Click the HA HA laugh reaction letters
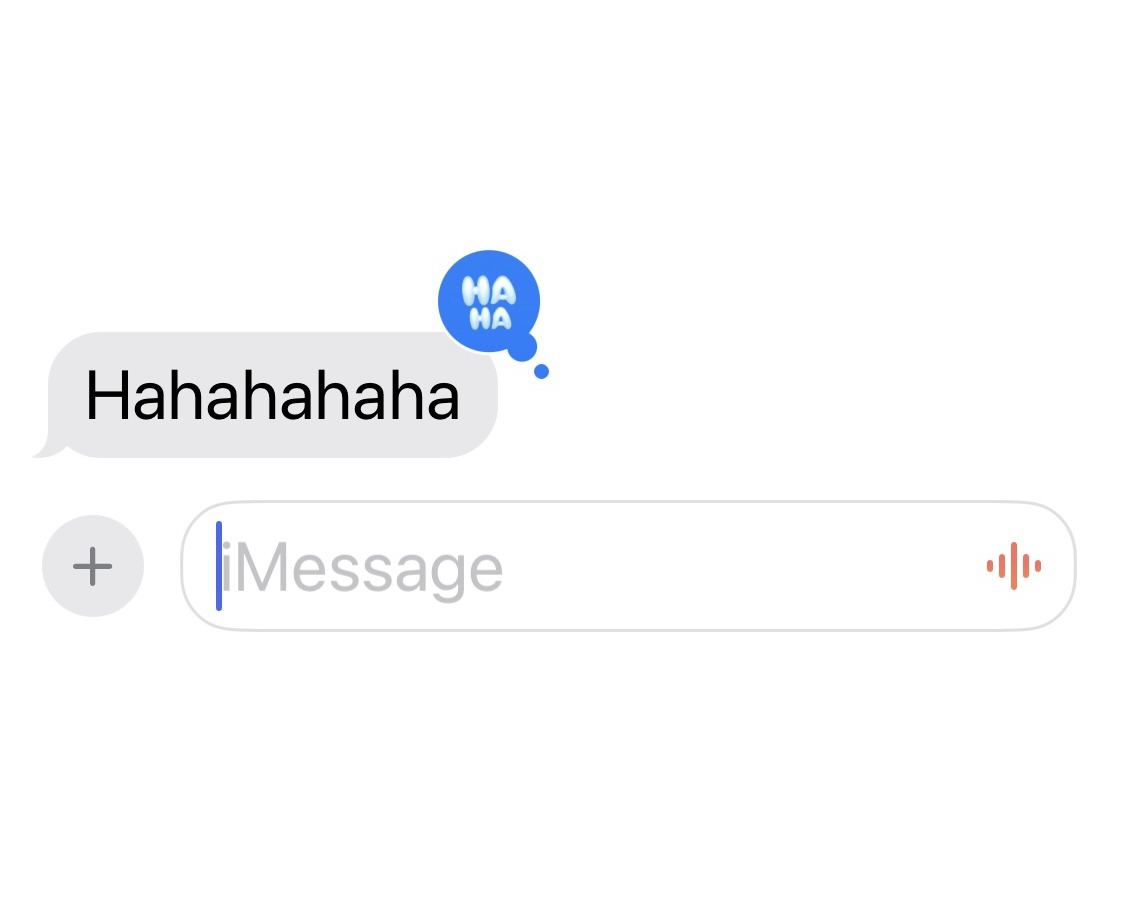 coord(489,303)
